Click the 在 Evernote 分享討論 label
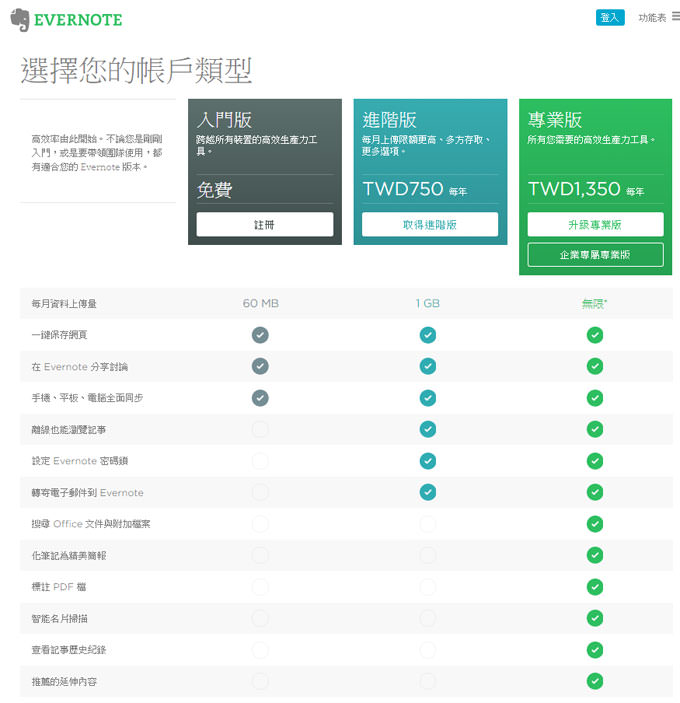Image resolution: width=680 pixels, height=703 pixels. point(80,367)
